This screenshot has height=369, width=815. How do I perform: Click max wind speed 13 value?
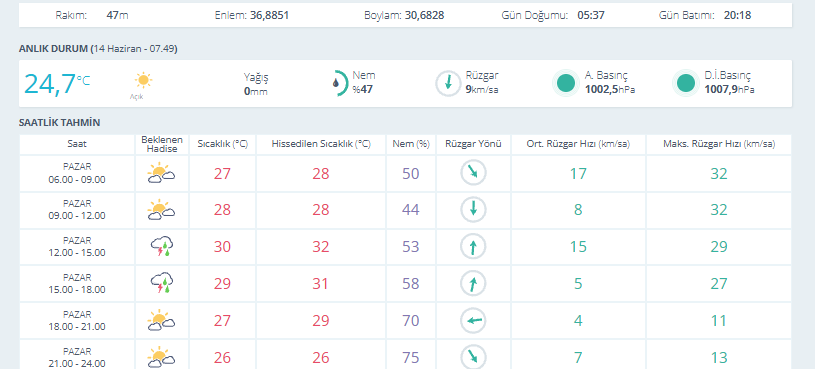719,358
